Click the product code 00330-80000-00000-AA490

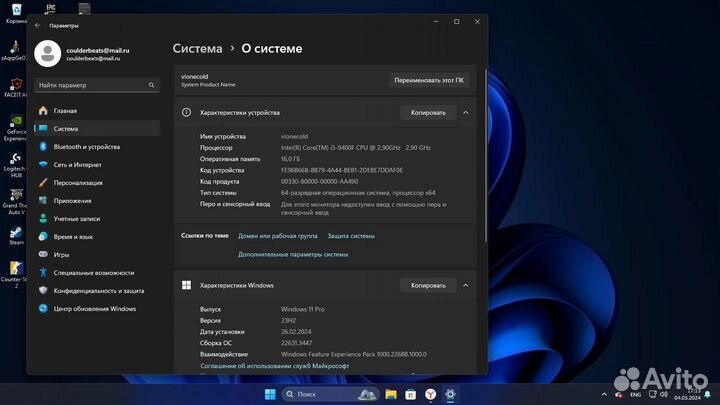pyautogui.click(x=320, y=181)
